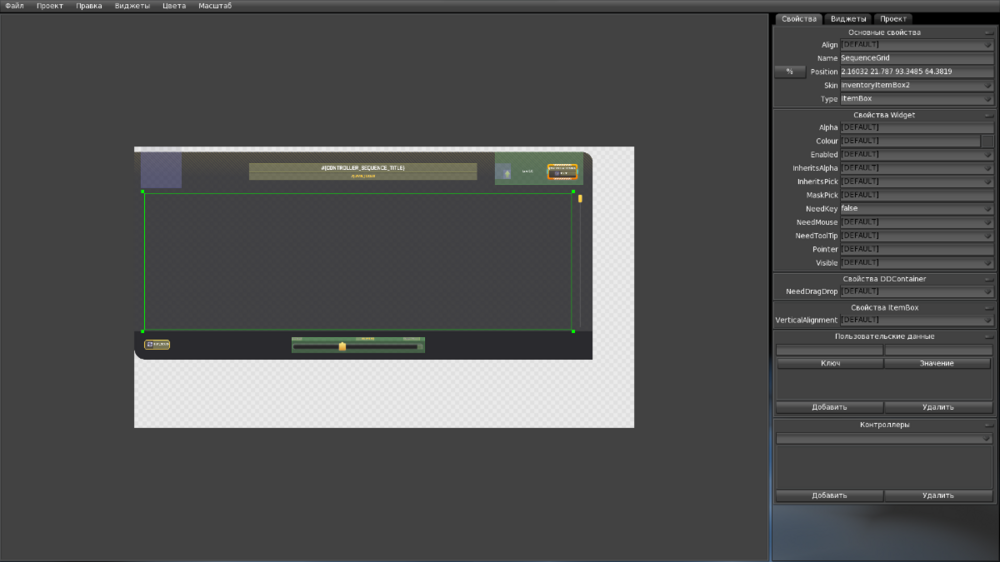The height and width of the screenshot is (562, 1000).
Task: Collapse the Контроллеры section
Action: (988, 425)
